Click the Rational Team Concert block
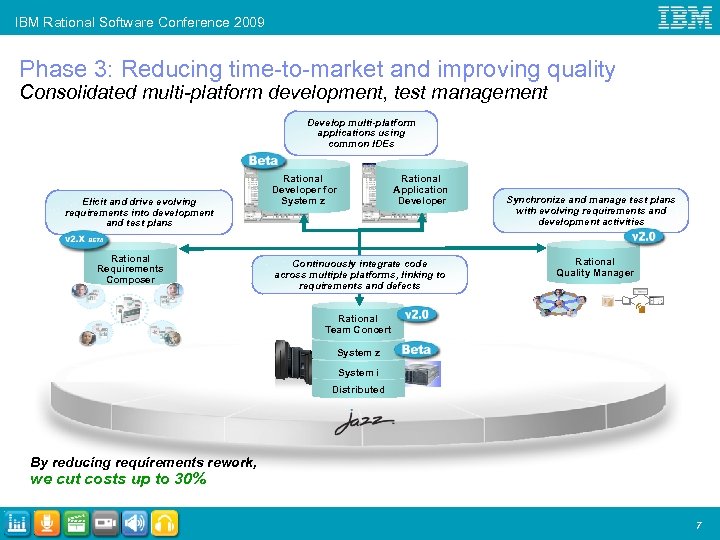This screenshot has width=720, height=540. point(358,322)
